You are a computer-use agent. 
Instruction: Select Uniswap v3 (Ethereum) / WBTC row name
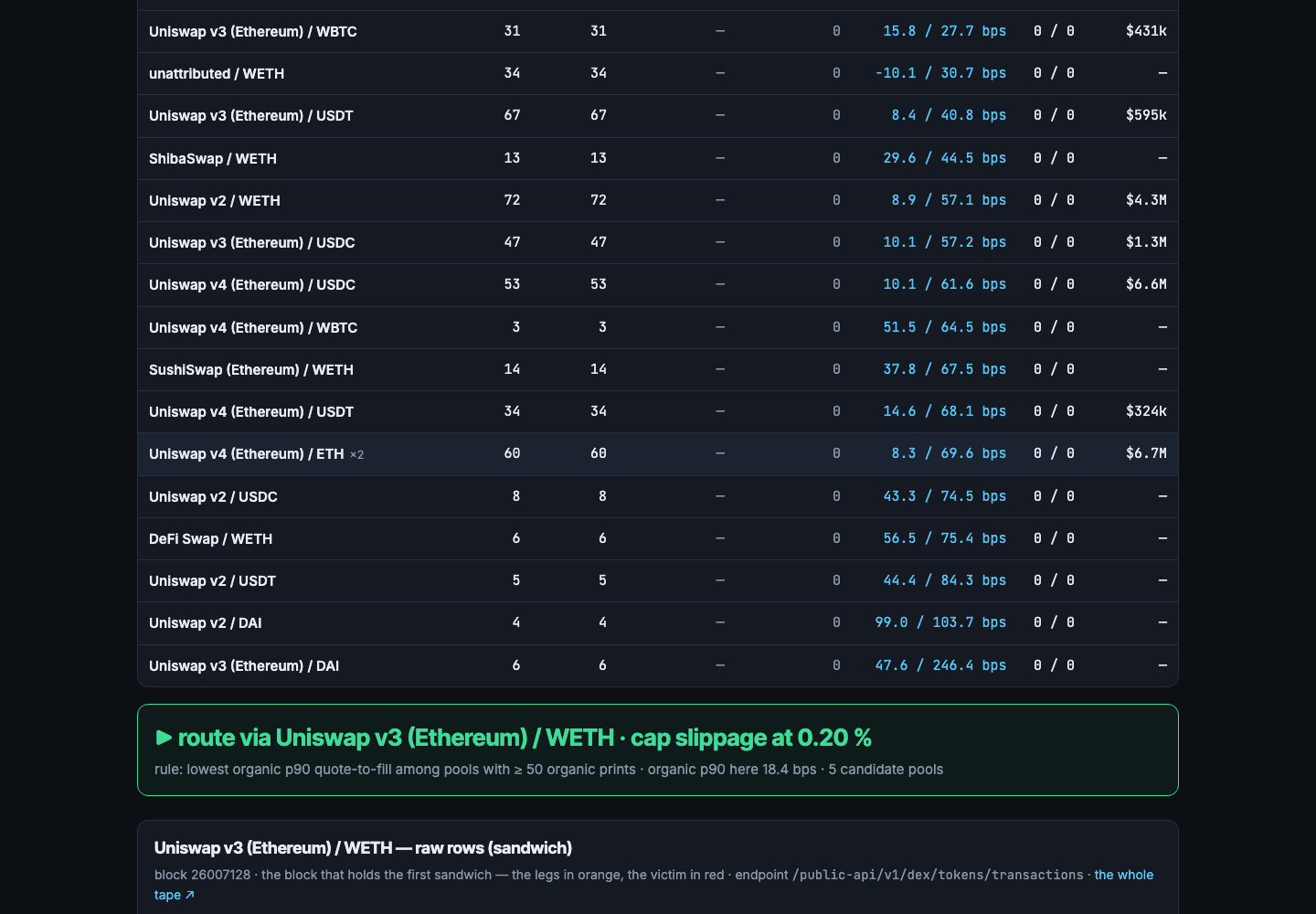click(253, 32)
